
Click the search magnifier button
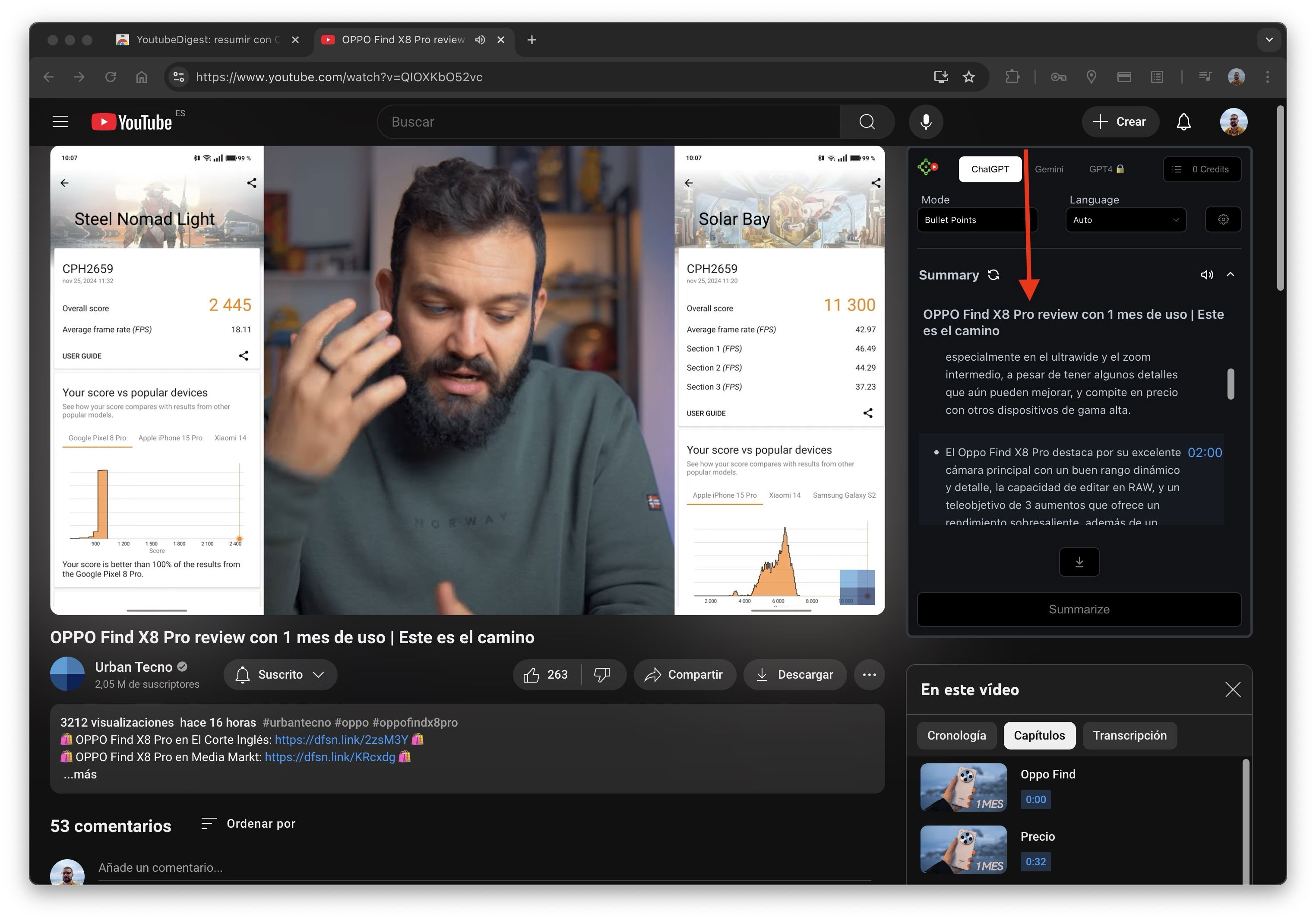point(867,121)
